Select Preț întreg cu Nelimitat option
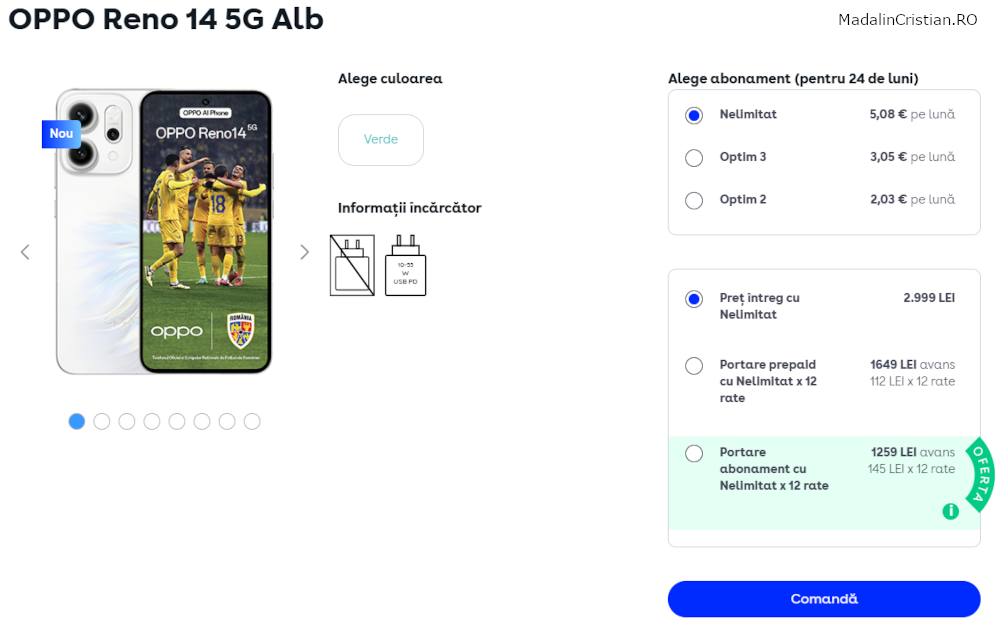The height and width of the screenshot is (630, 1000). tap(694, 299)
